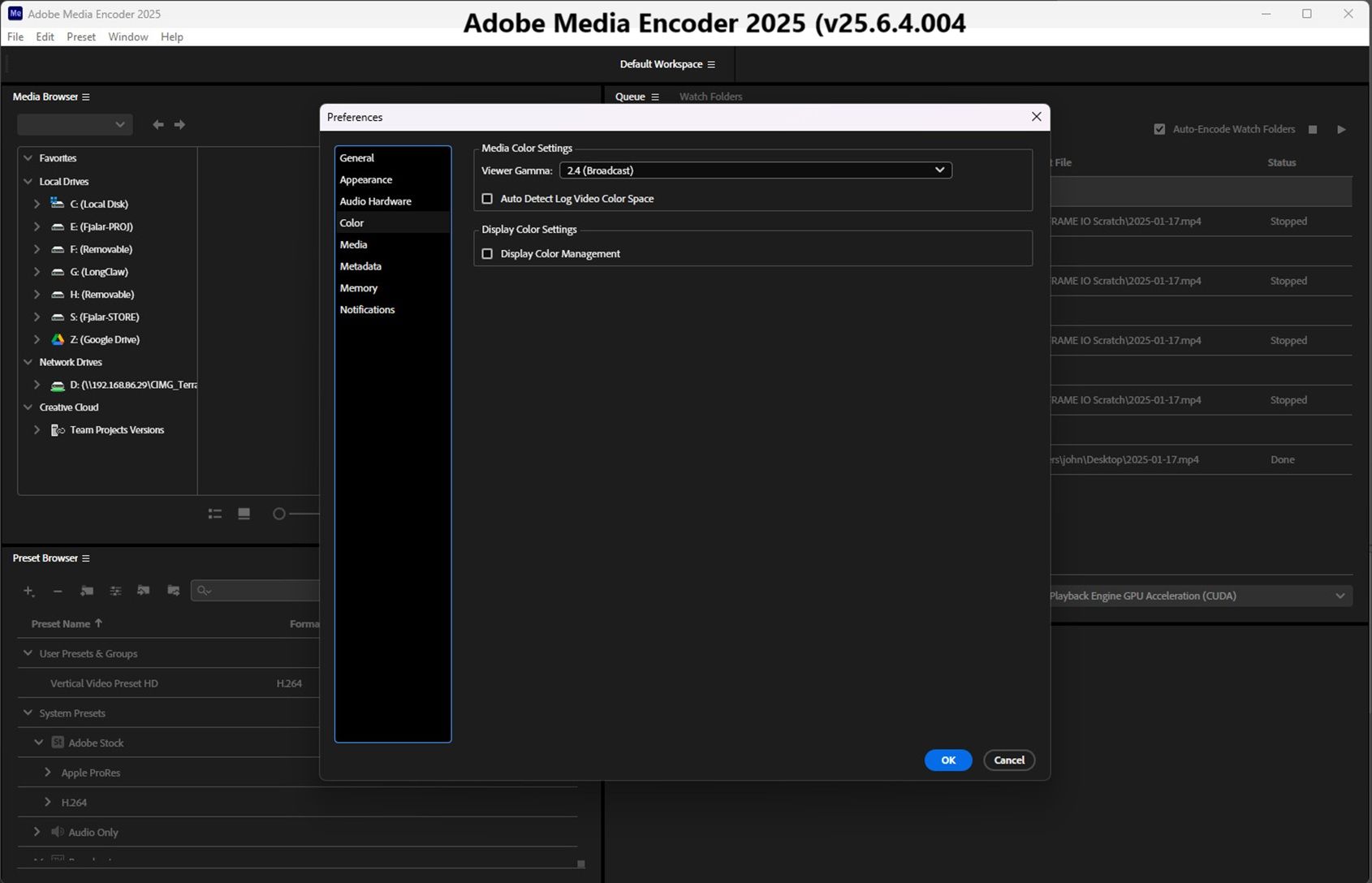1372x883 pixels.
Task: Open the Viewer Gamma dropdown
Action: [755, 170]
